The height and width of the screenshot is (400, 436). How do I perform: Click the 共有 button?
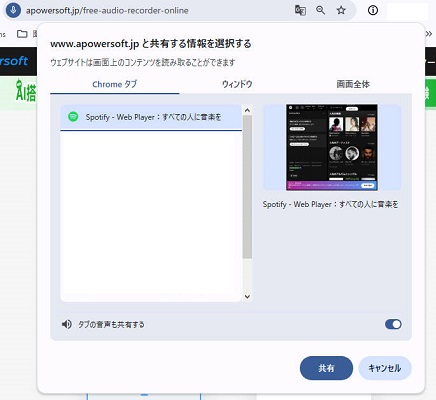point(326,368)
